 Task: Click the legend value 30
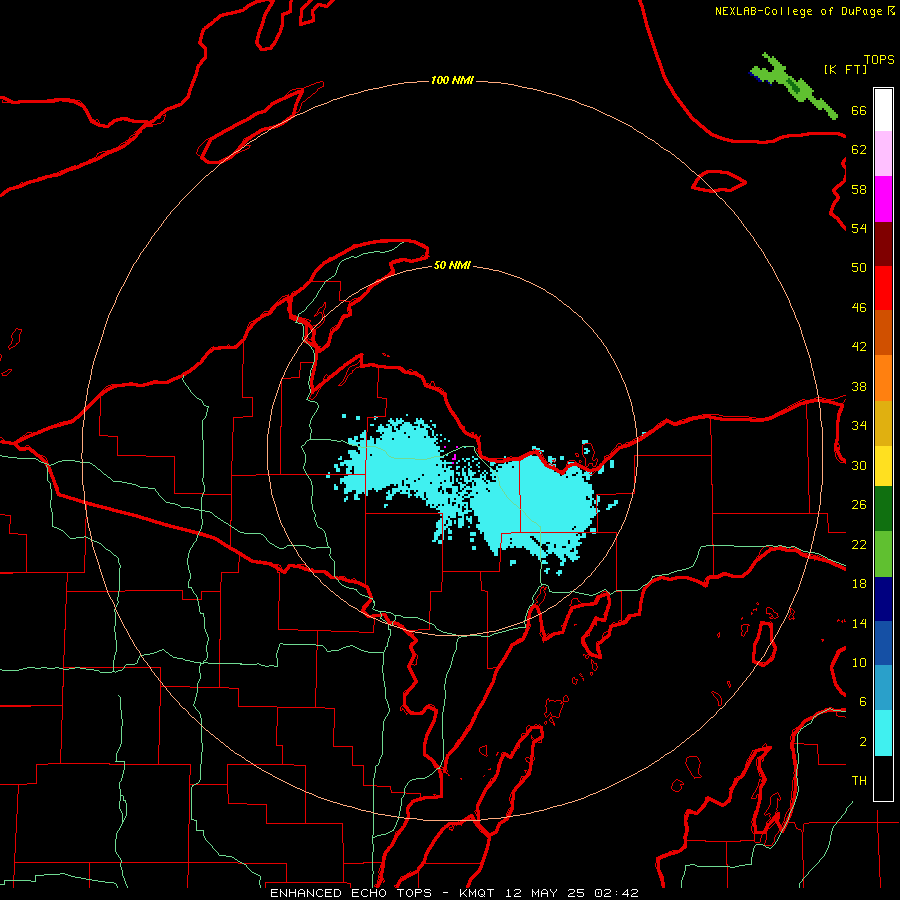[x=859, y=465]
